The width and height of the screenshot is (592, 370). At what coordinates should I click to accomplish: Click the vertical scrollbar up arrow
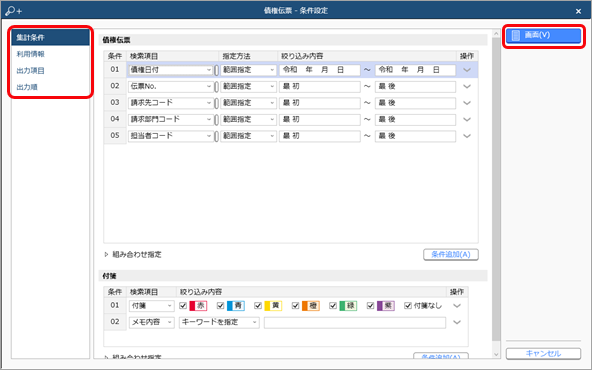tap(496, 34)
